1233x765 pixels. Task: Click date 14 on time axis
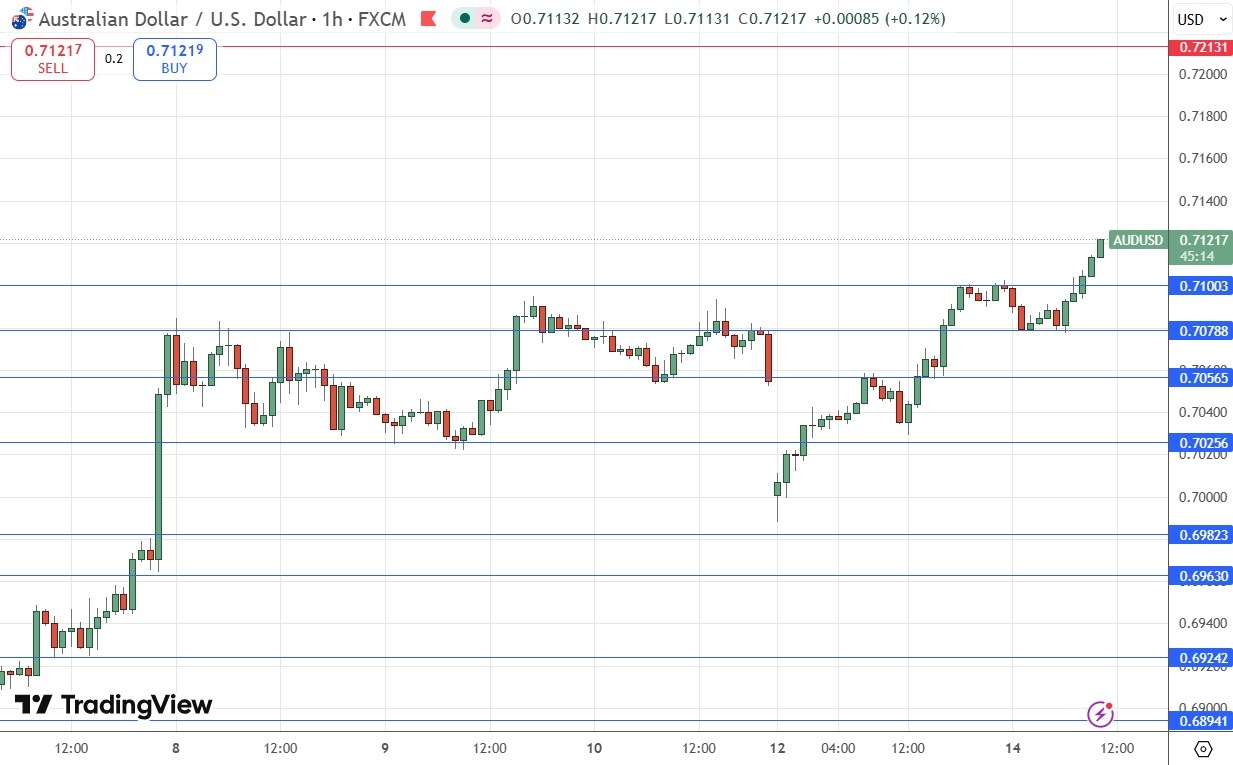(x=1012, y=748)
